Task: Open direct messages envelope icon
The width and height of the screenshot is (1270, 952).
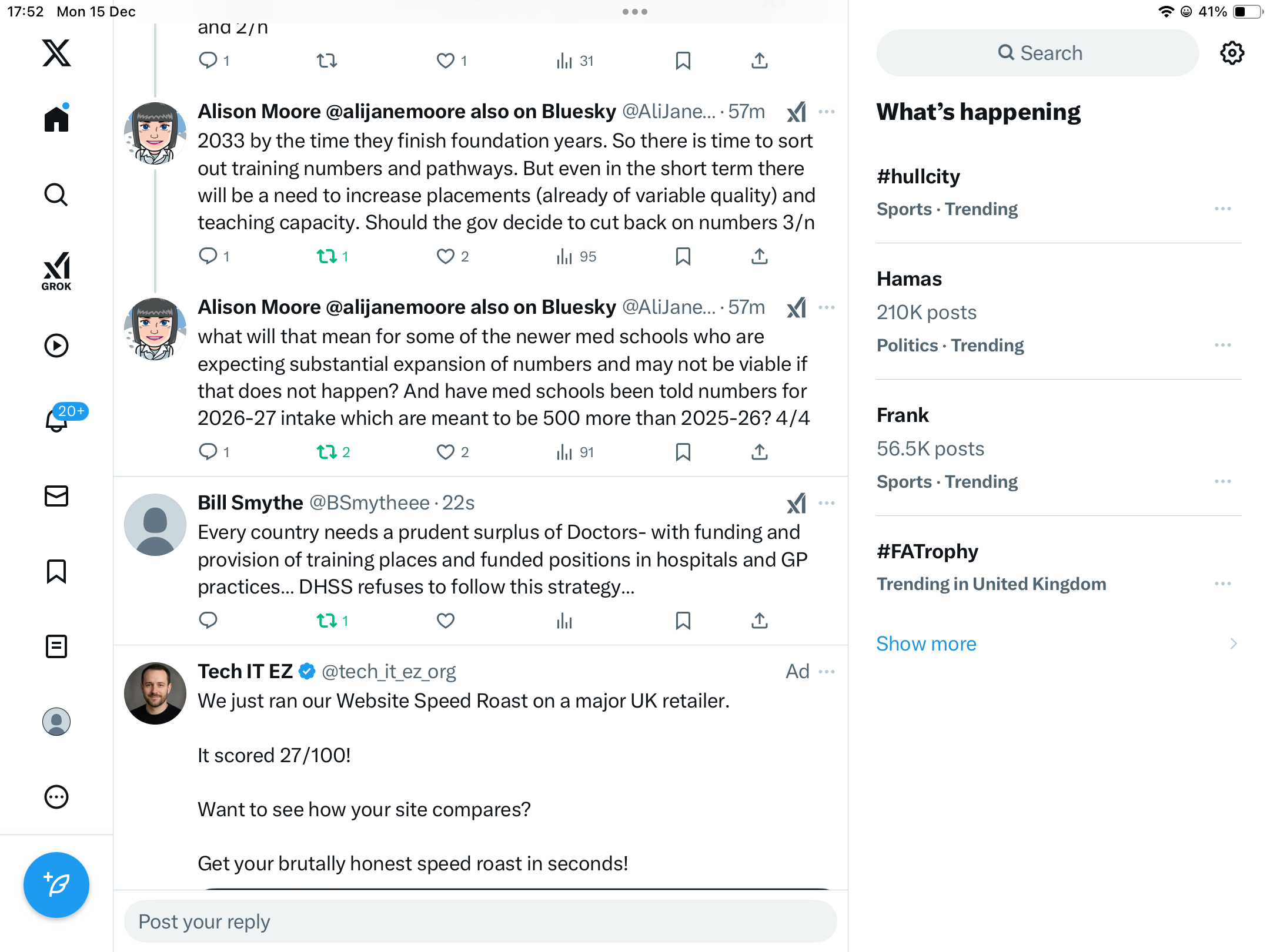Action: coord(56,496)
